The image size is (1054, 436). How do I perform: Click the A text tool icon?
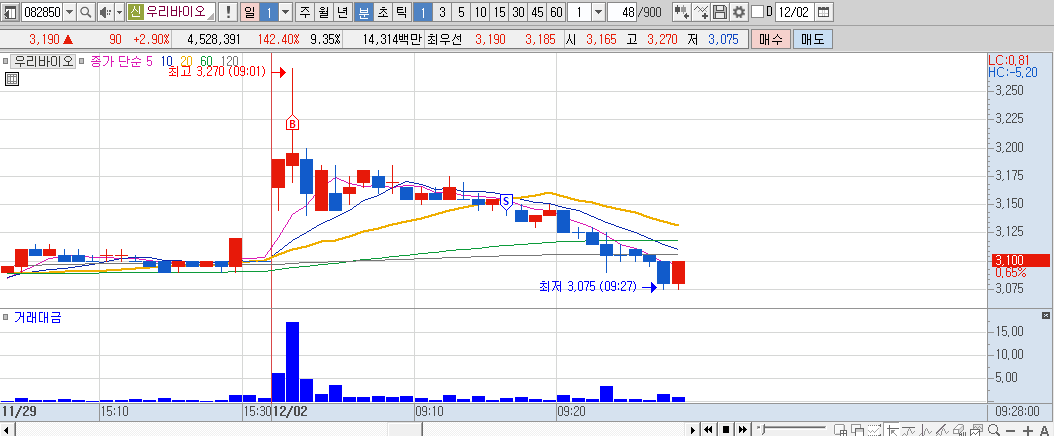pyautogui.click(x=1044, y=431)
